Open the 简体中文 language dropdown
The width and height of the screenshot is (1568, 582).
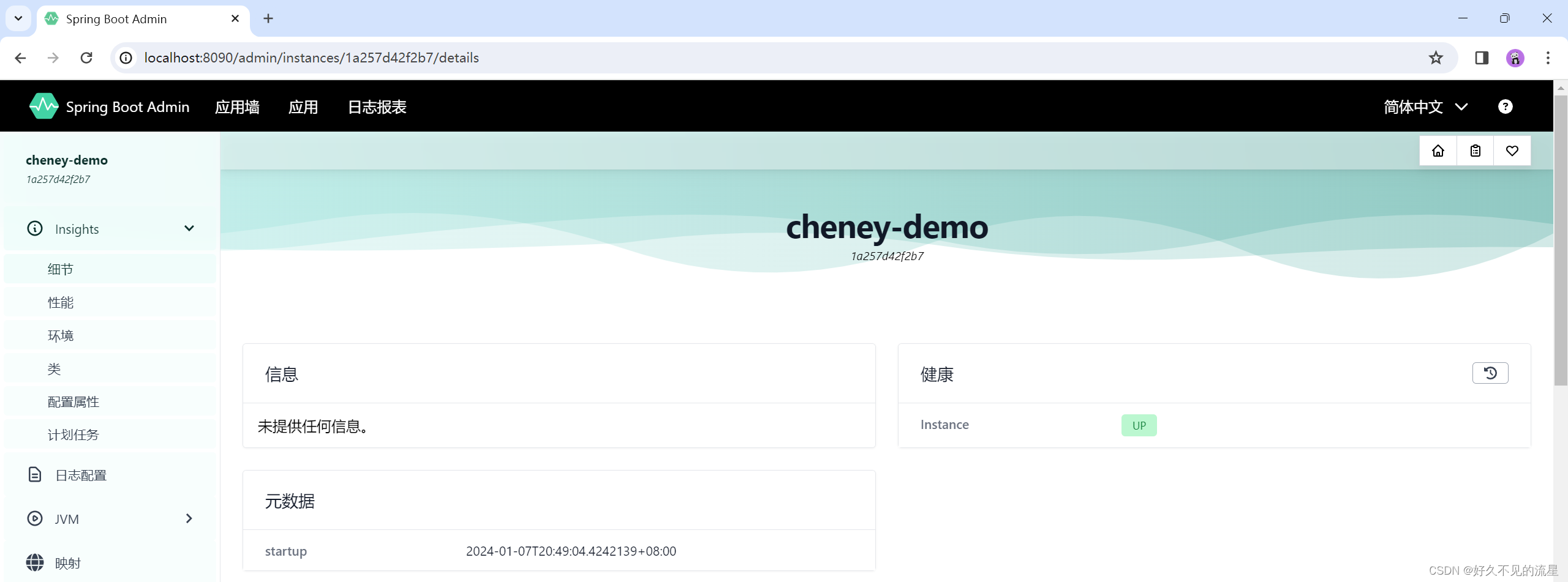pyautogui.click(x=1425, y=107)
